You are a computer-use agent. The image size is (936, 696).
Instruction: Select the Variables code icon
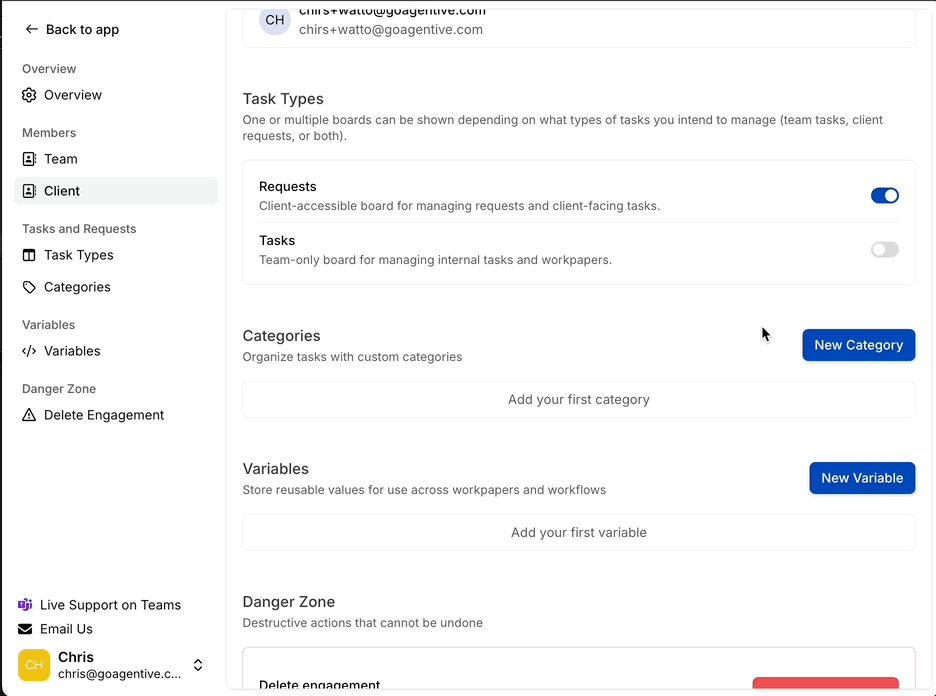[29, 351]
